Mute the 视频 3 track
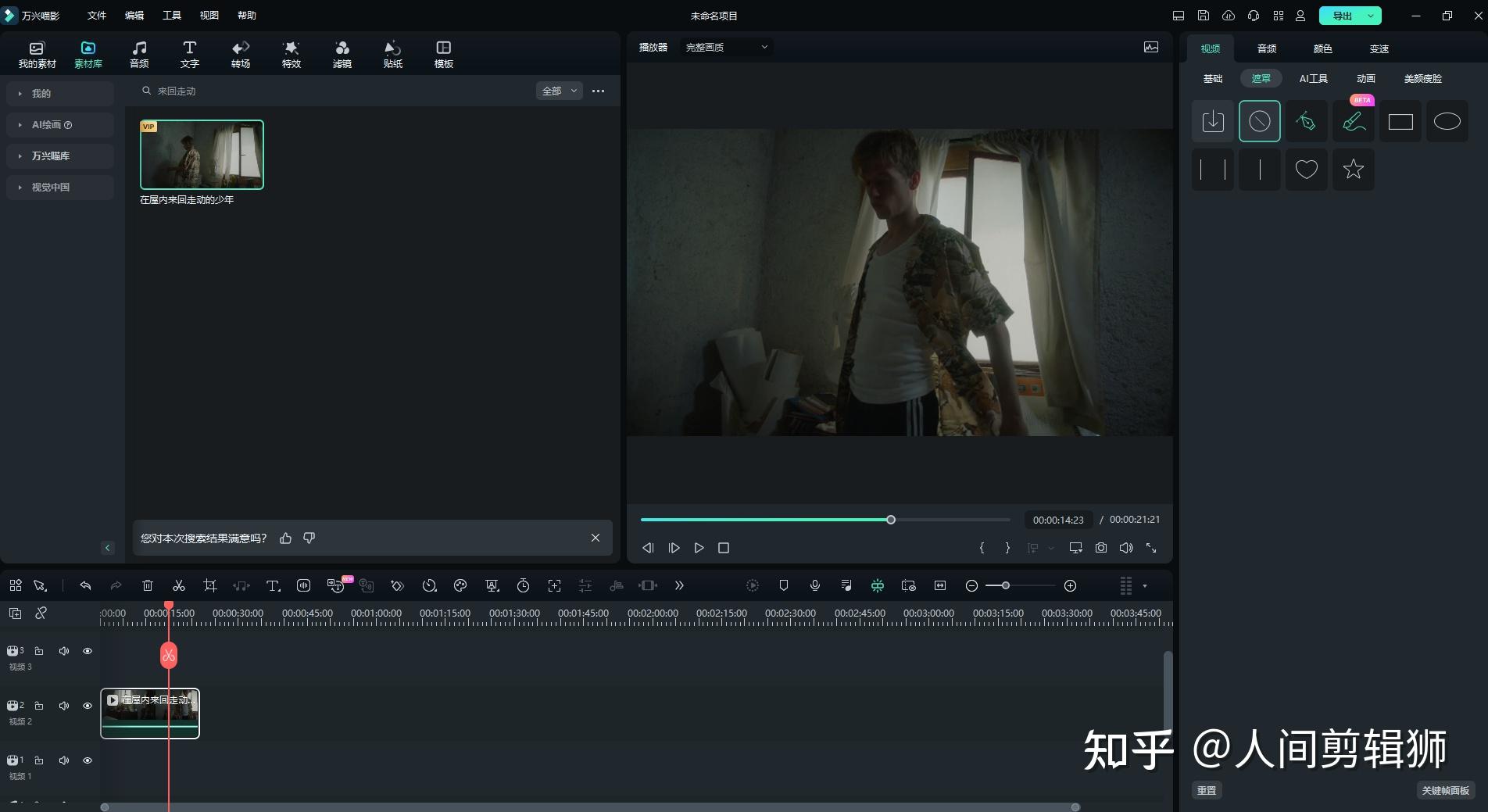Viewport: 1488px width, 812px height. point(64,651)
